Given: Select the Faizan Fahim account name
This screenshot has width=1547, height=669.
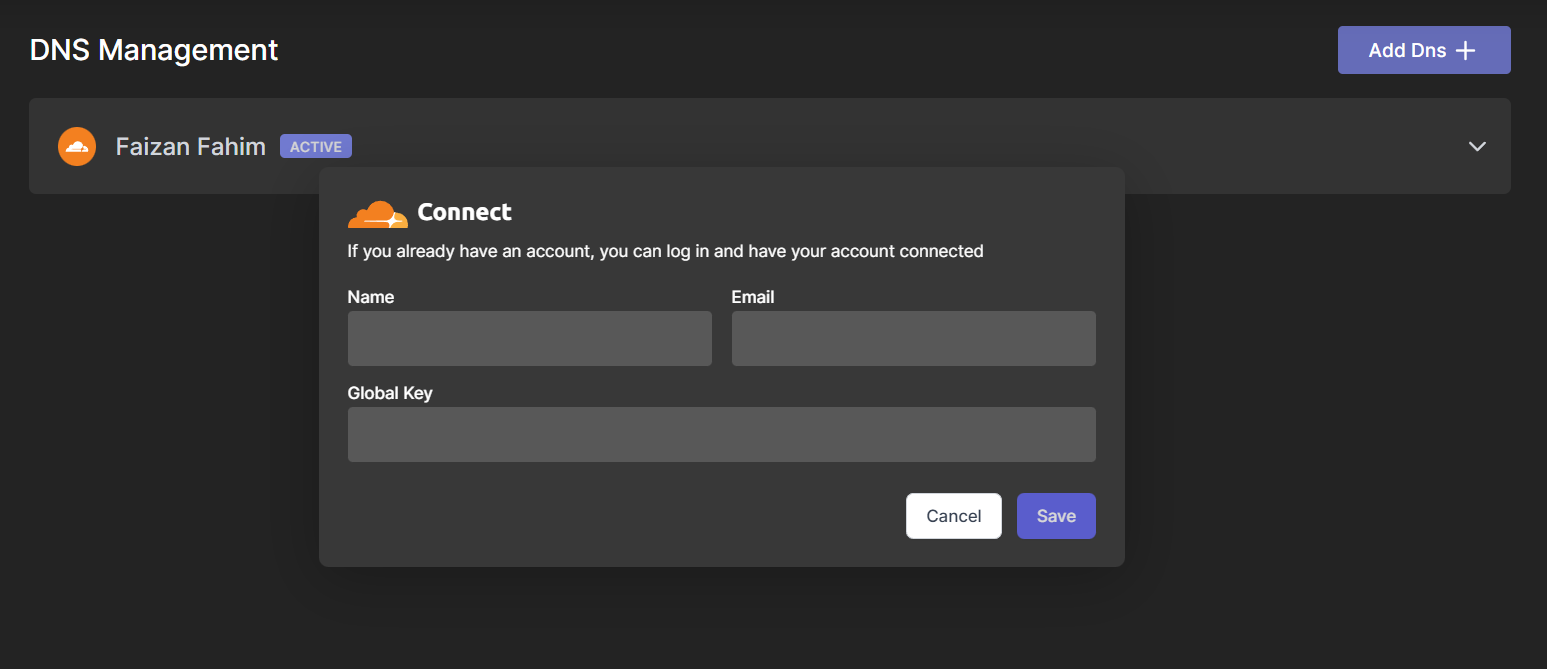Looking at the screenshot, I should (x=191, y=147).
